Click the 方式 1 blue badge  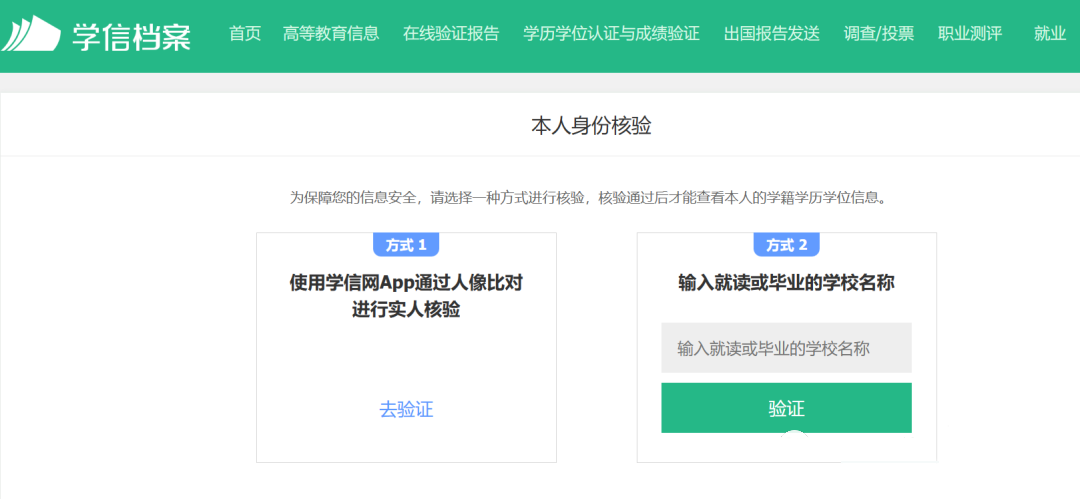tap(406, 245)
